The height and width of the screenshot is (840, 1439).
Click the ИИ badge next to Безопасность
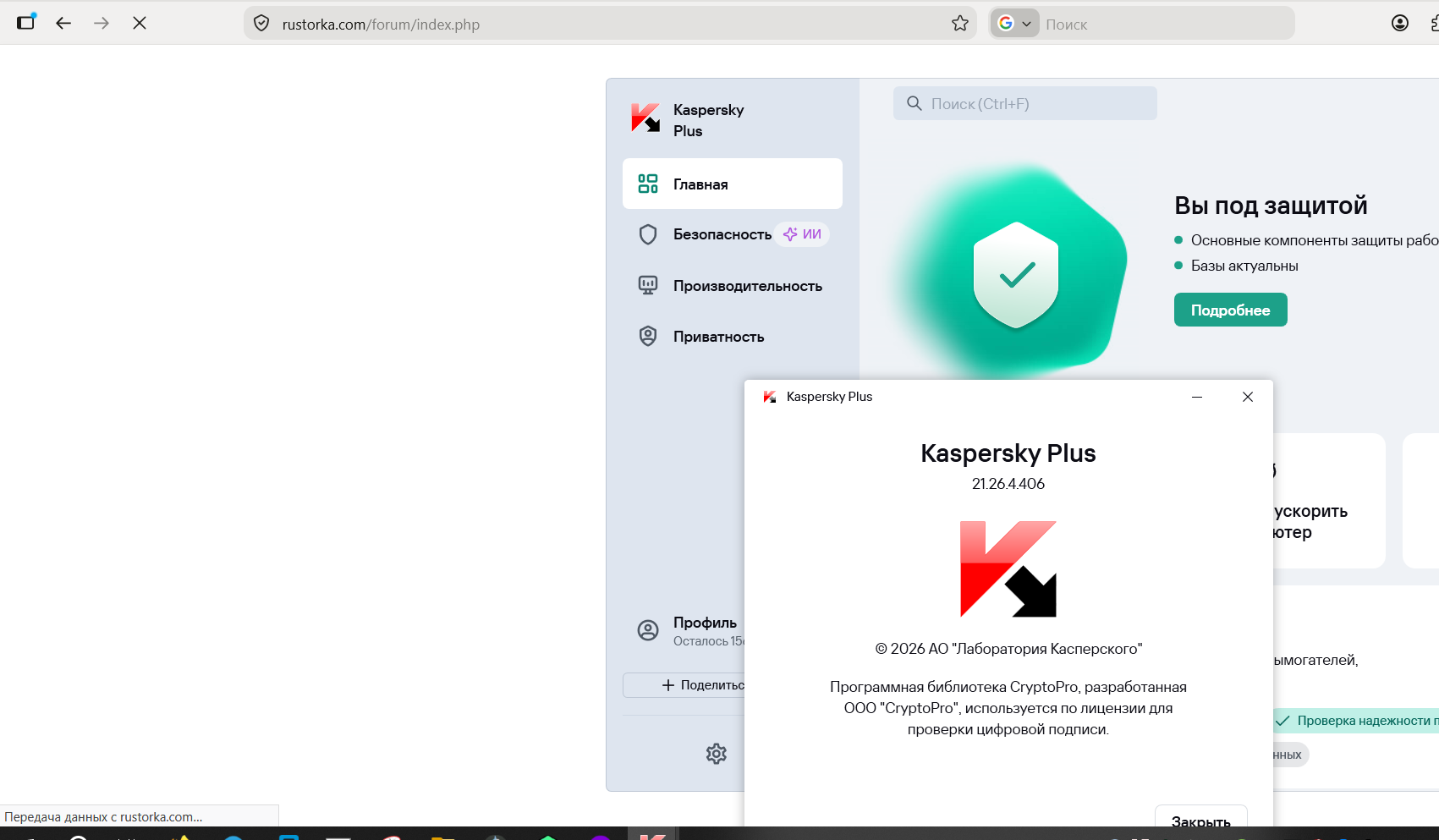pyautogui.click(x=802, y=234)
